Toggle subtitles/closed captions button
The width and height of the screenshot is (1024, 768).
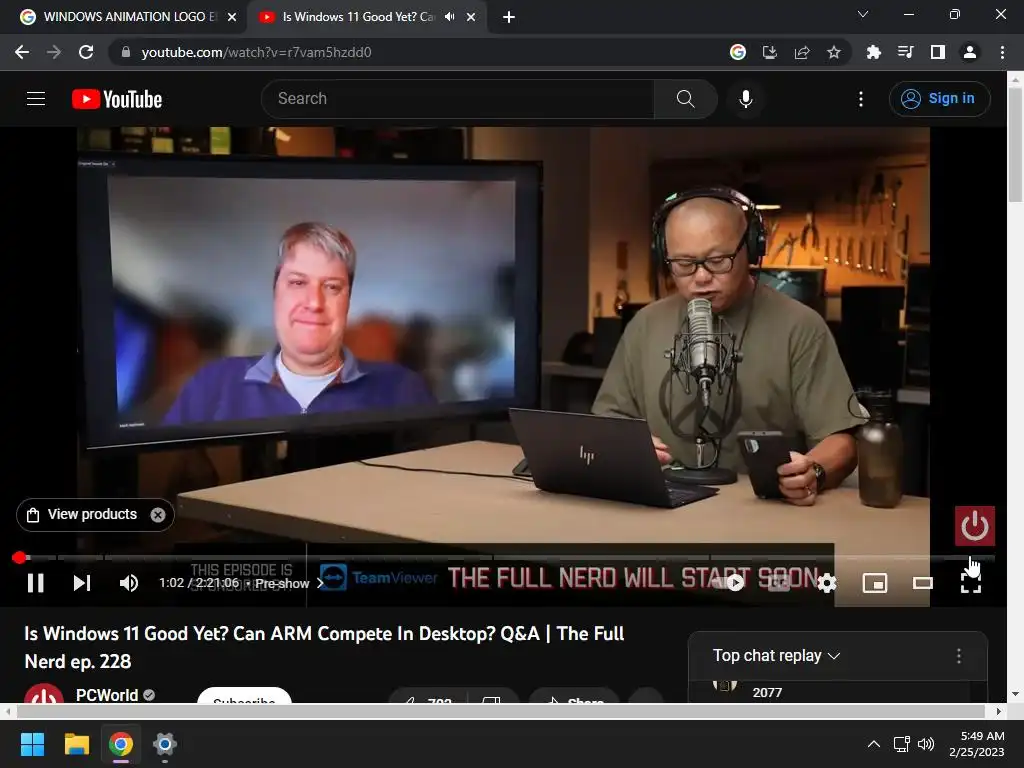pos(778,583)
